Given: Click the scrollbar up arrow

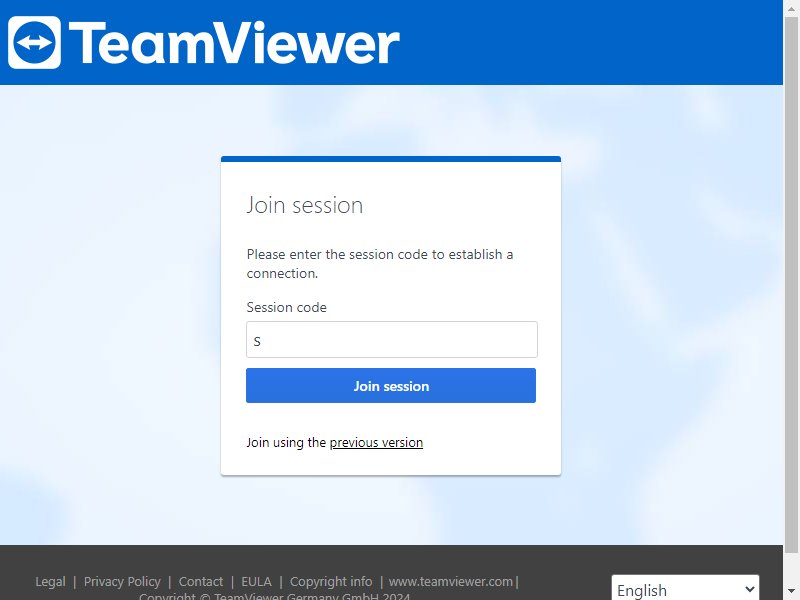Looking at the screenshot, I should (791, 8).
